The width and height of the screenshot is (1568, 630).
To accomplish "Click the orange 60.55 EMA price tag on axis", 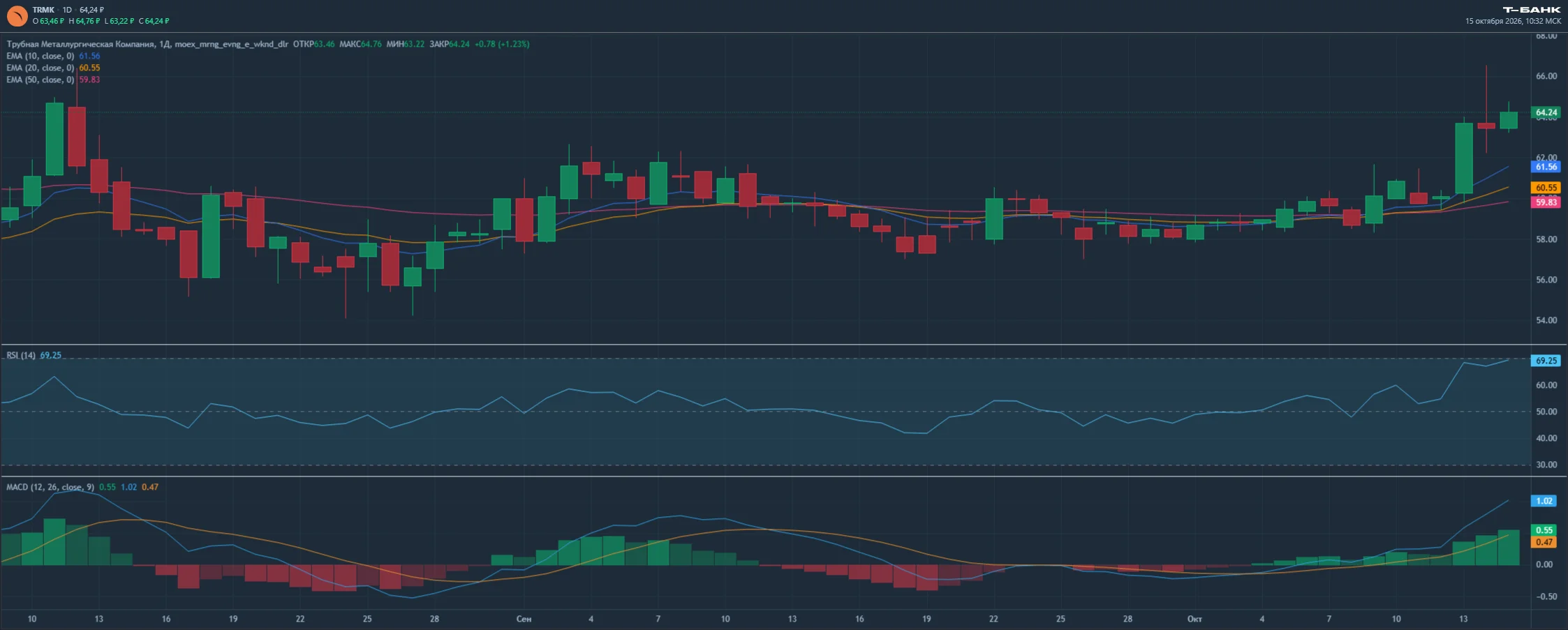I will point(1546,188).
